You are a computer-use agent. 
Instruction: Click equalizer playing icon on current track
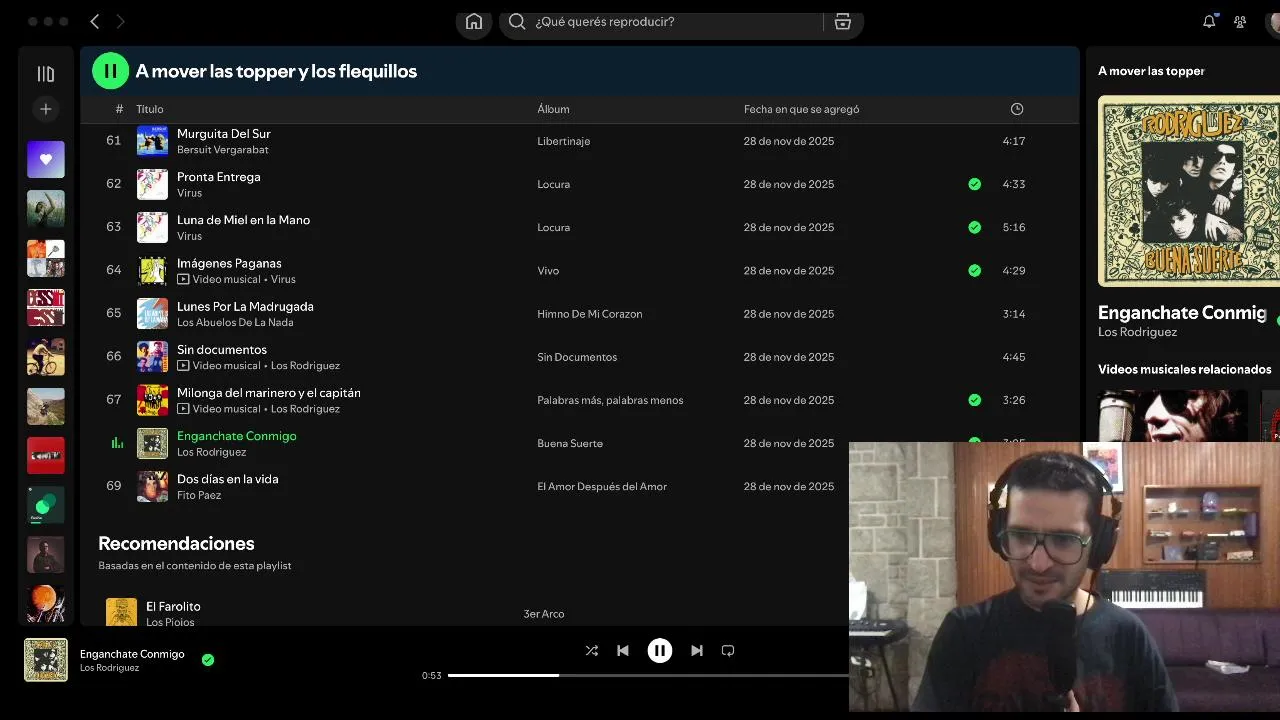tap(117, 443)
